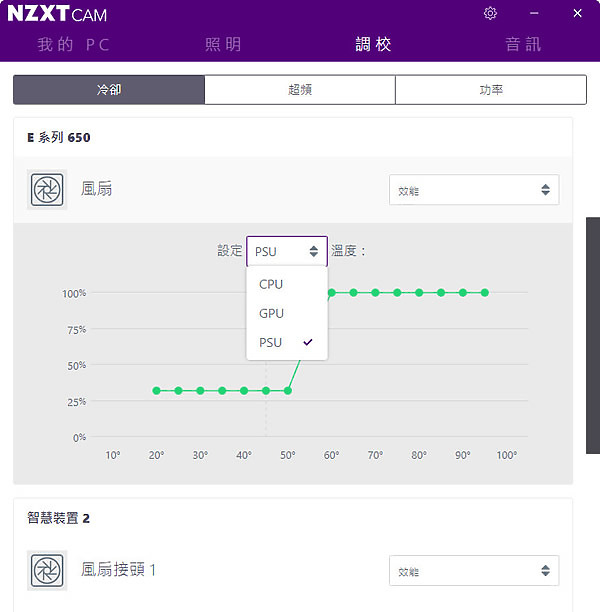Minimize the NZXT CAM window
600x612 pixels.
pyautogui.click(x=534, y=13)
